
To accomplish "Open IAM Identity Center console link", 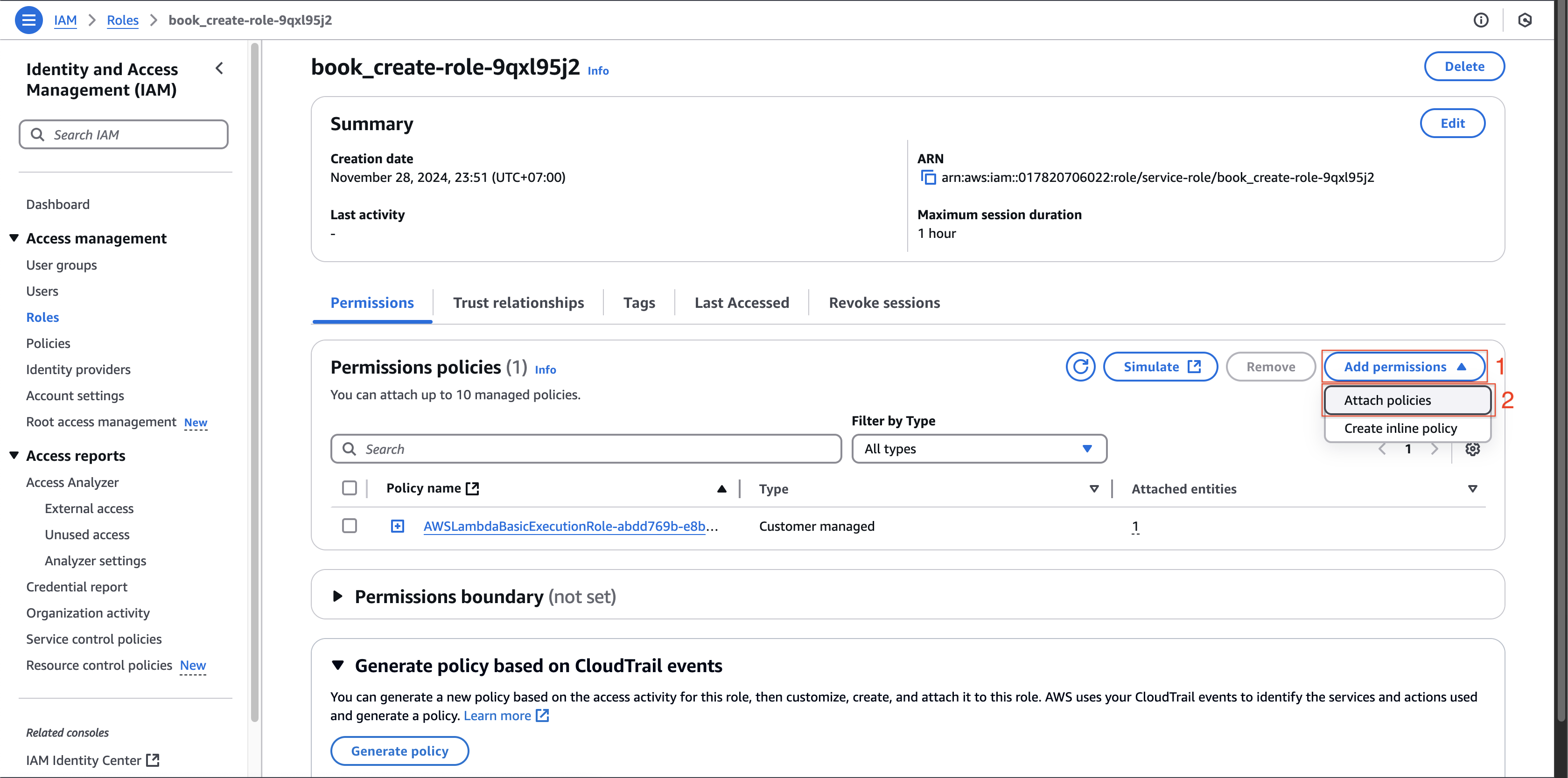I will coord(92,760).
